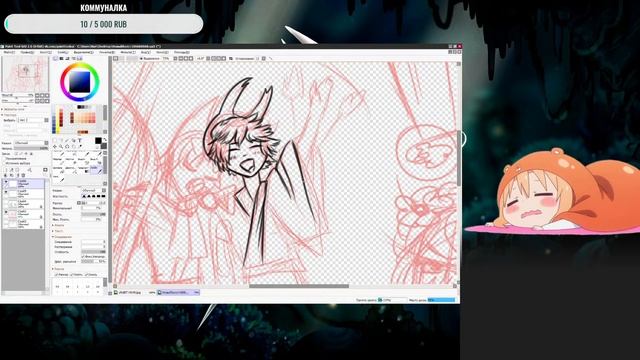Open the brush Режим dropdown

pos(94,191)
